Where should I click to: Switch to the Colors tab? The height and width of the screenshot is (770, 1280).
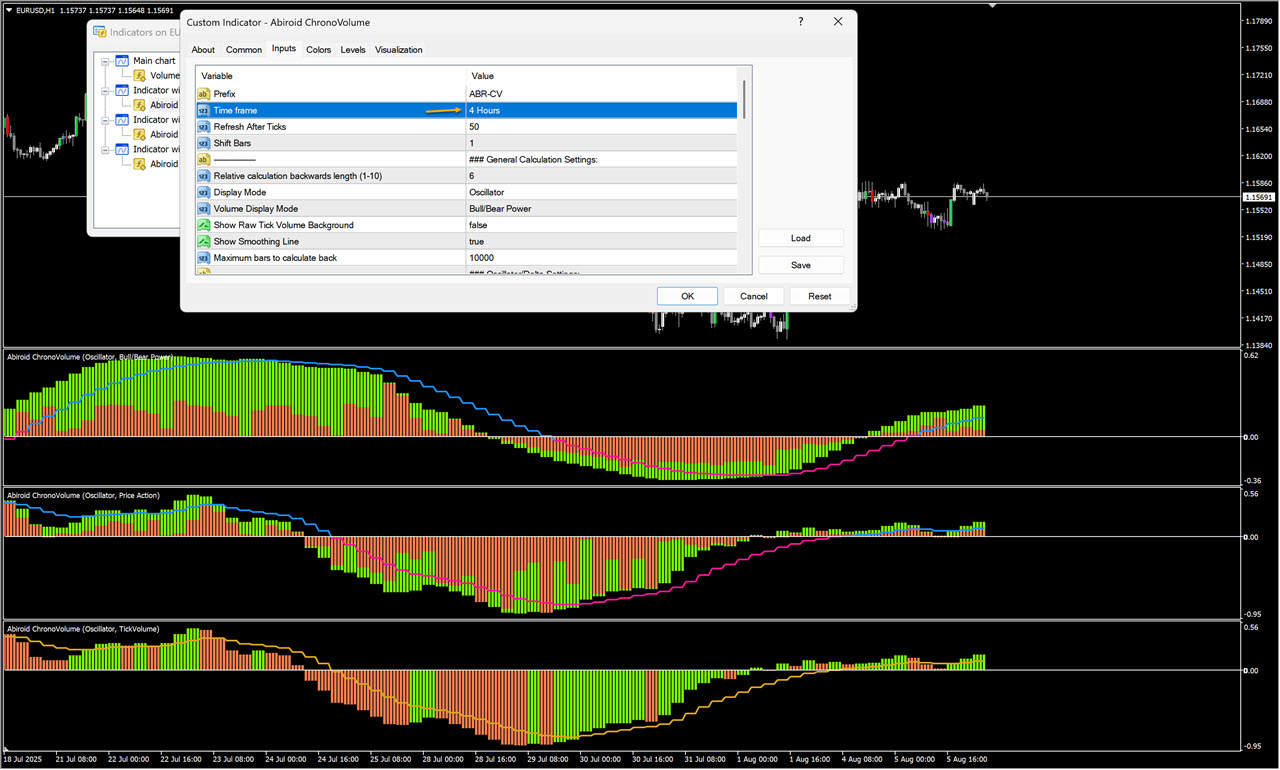pyautogui.click(x=319, y=50)
